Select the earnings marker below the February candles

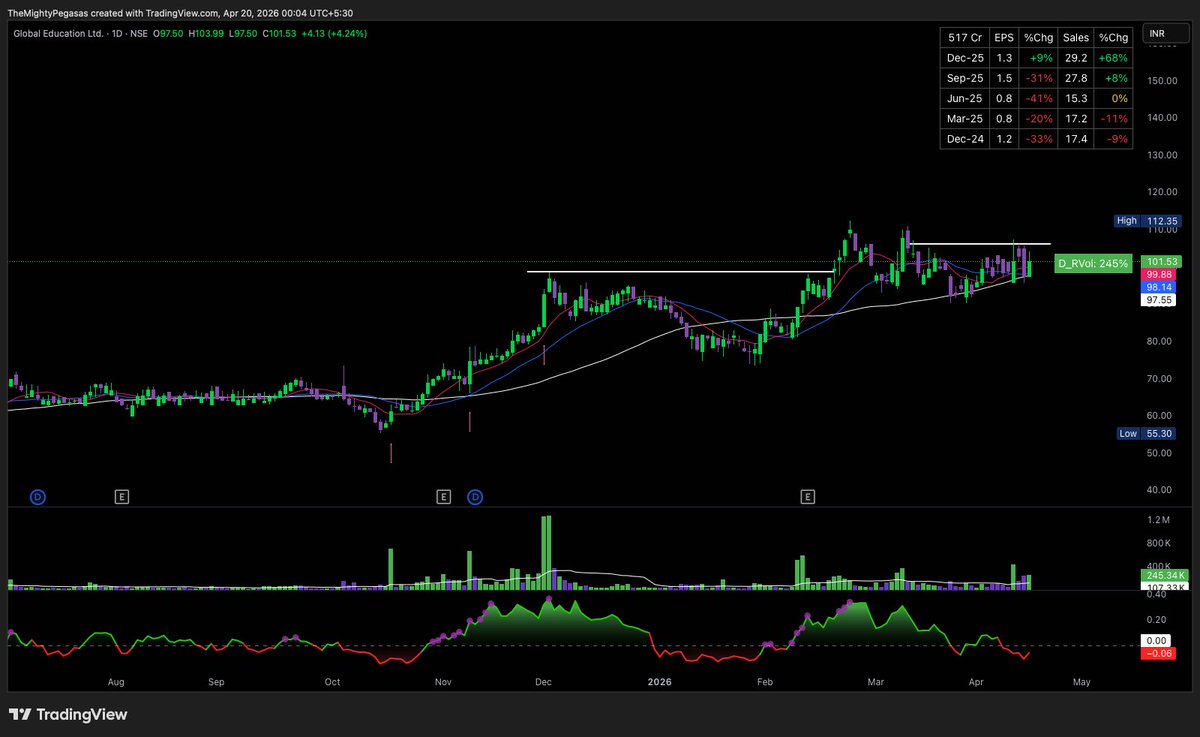(807, 496)
